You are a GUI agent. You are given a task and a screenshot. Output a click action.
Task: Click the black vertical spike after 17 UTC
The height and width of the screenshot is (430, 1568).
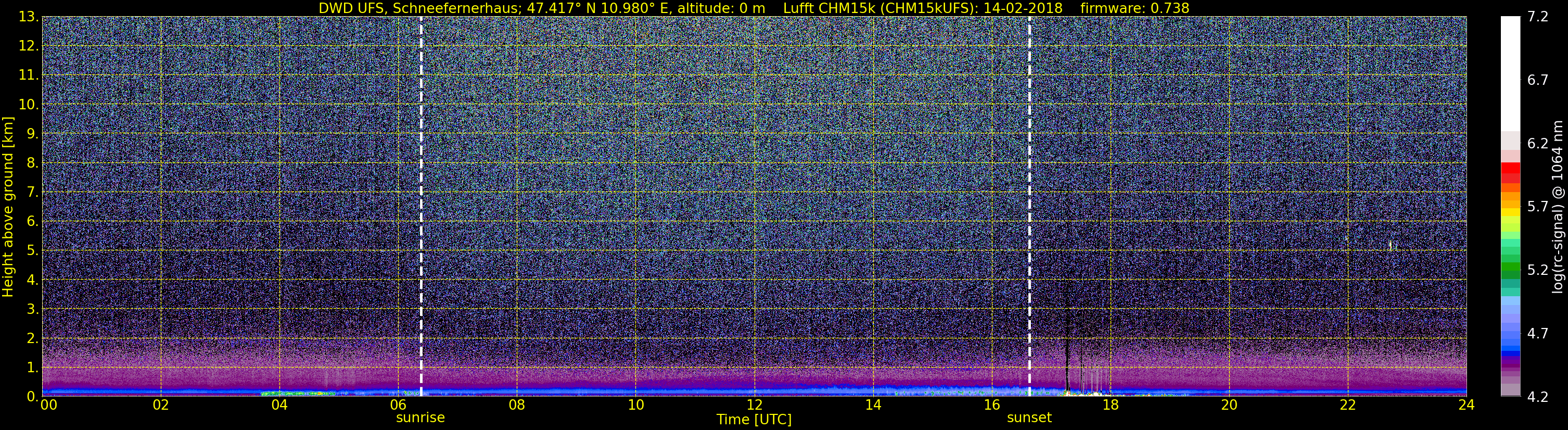[x=1067, y=350]
